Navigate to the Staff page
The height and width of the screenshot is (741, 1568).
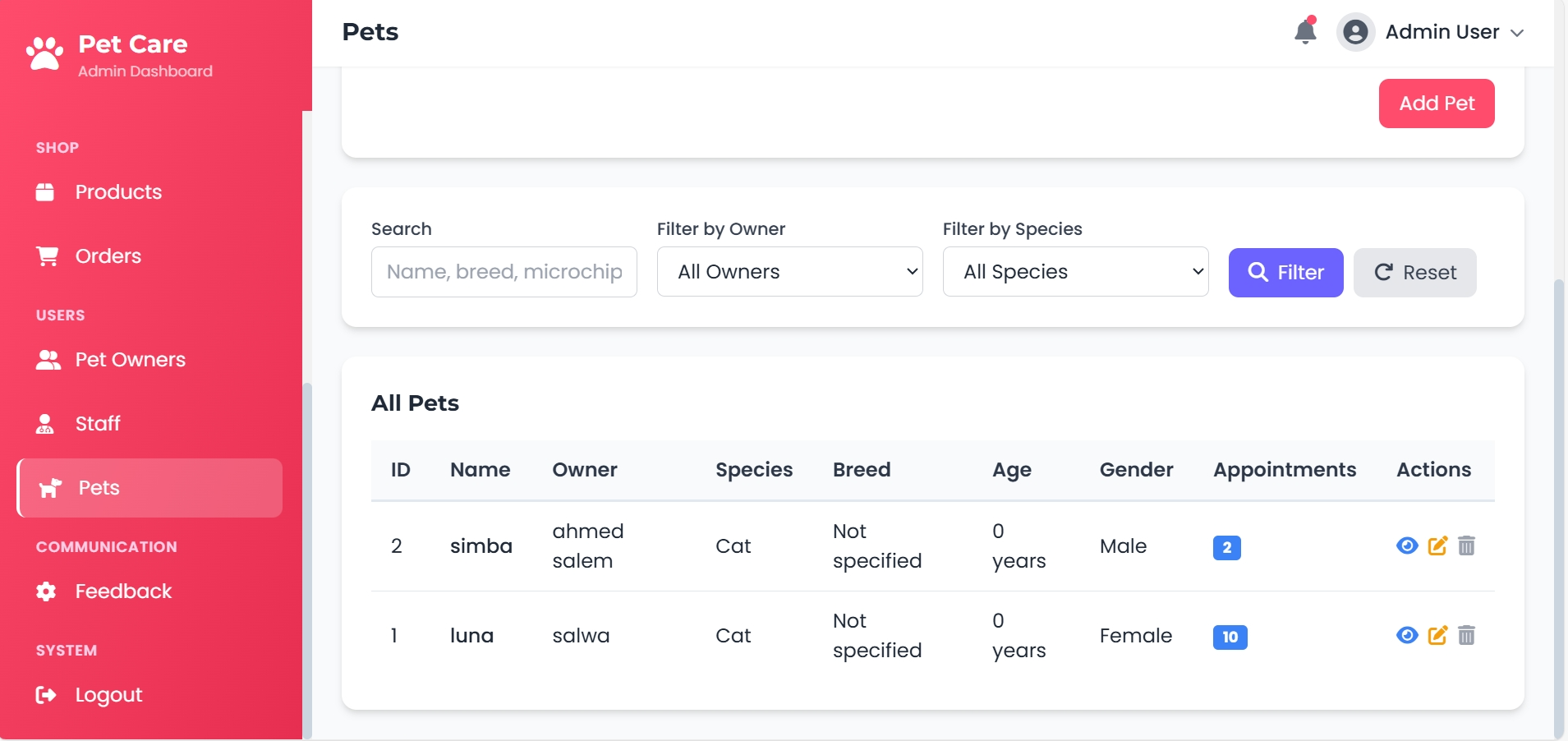click(x=98, y=424)
